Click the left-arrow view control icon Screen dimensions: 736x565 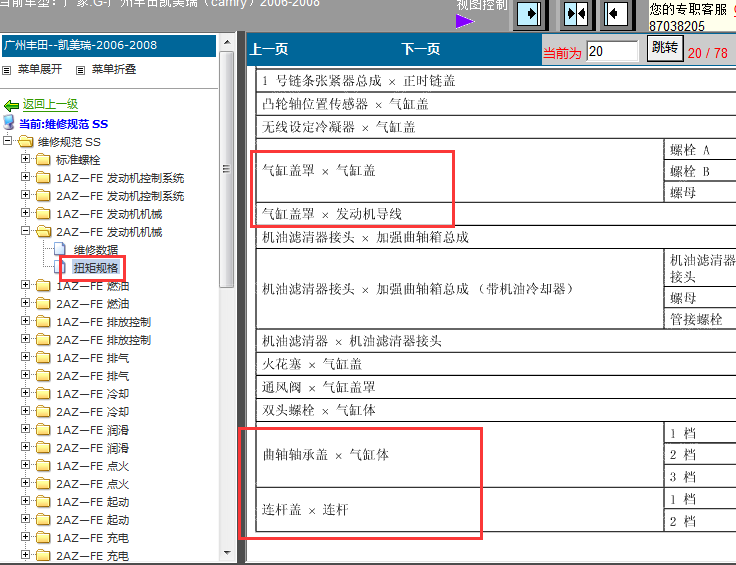615,14
